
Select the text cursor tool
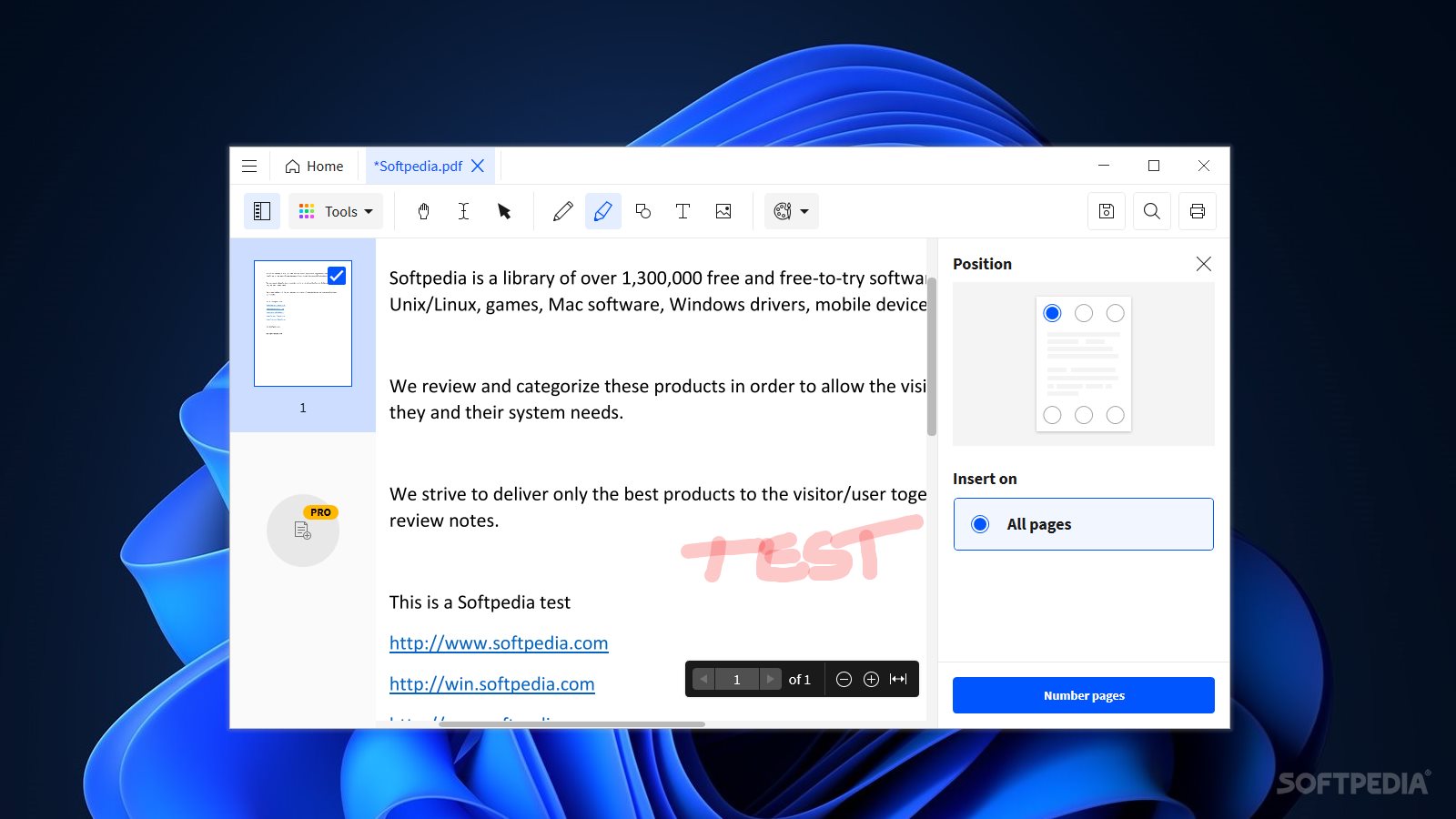[463, 211]
